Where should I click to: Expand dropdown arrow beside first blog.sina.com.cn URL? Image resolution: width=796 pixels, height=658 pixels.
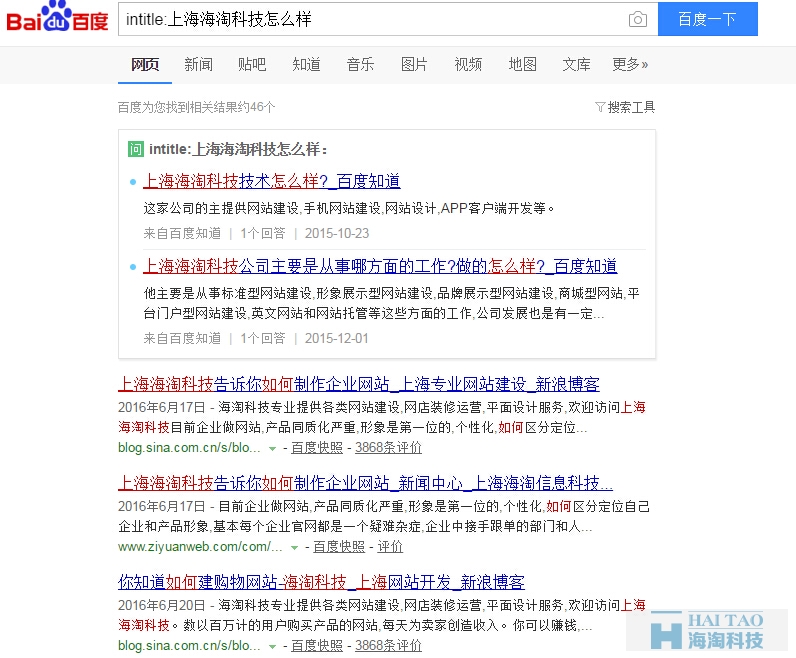(x=273, y=448)
